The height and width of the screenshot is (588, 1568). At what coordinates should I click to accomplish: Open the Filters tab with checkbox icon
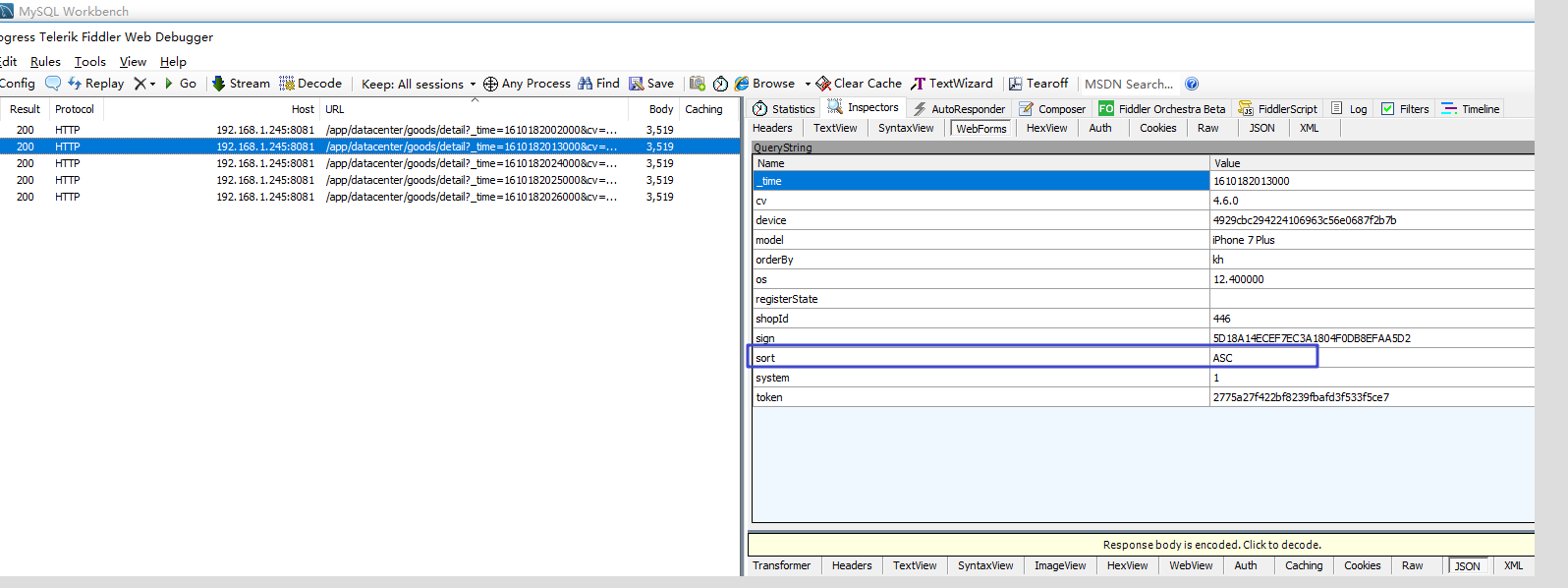[x=1405, y=109]
